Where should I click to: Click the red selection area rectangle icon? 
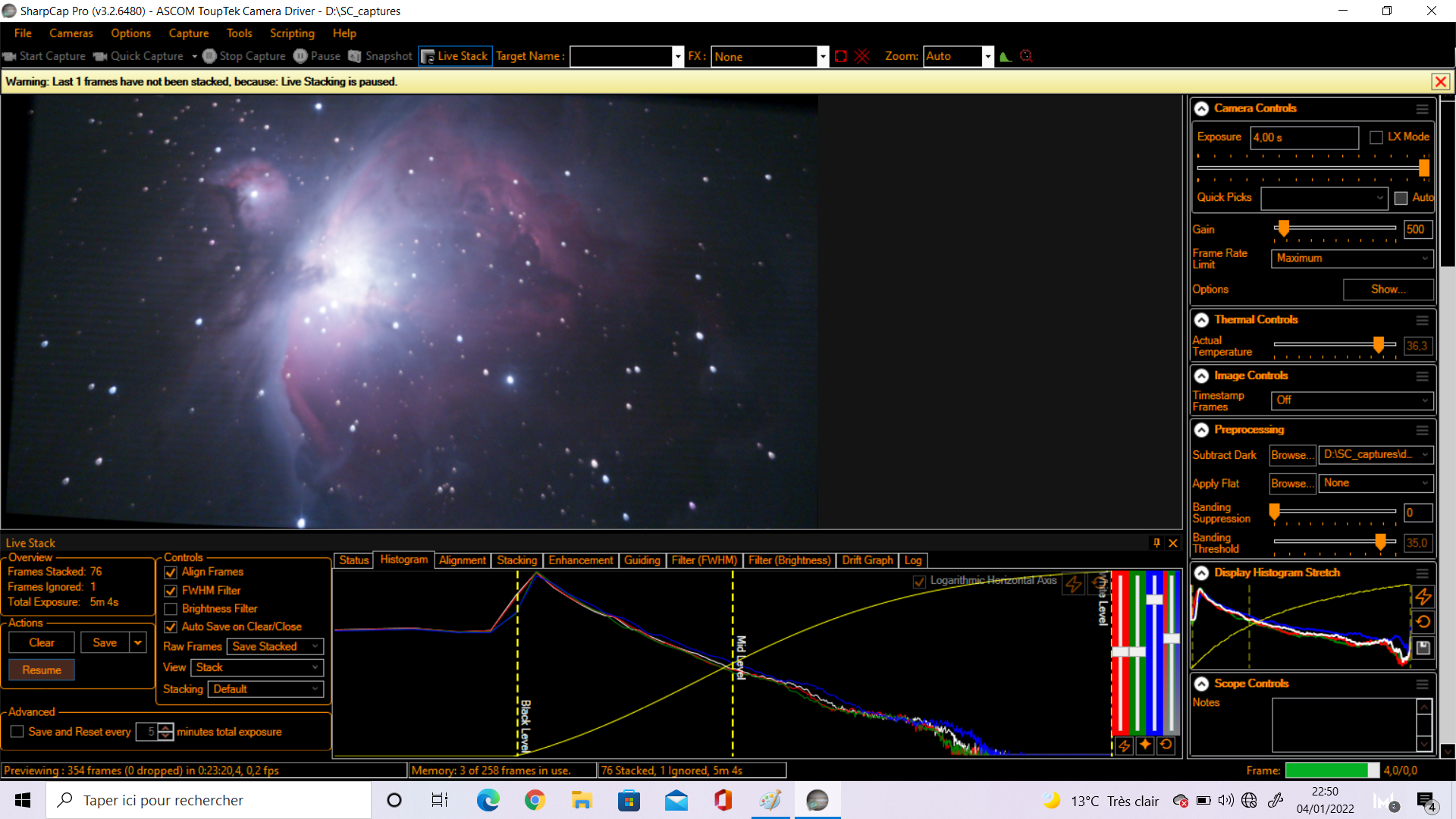(840, 56)
